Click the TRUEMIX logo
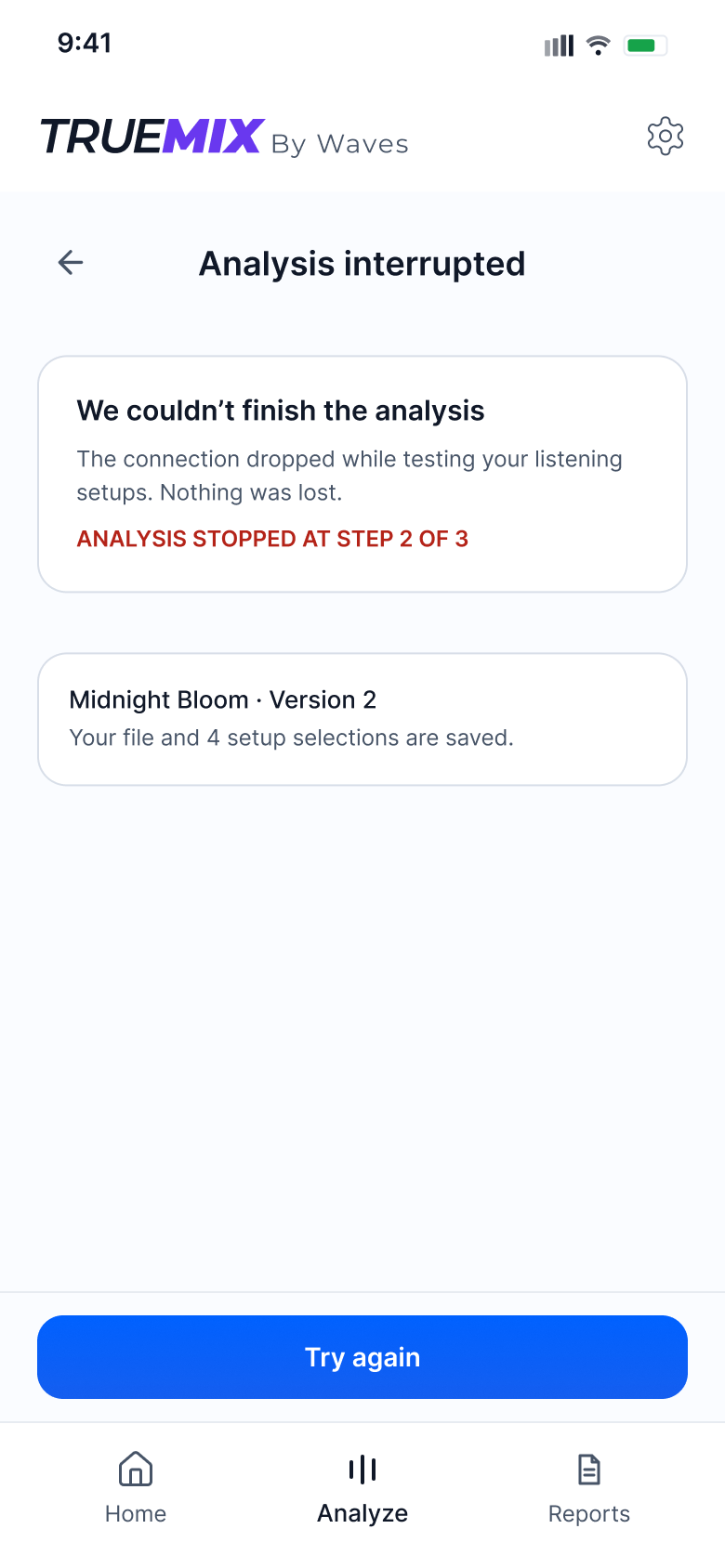 pyautogui.click(x=153, y=137)
